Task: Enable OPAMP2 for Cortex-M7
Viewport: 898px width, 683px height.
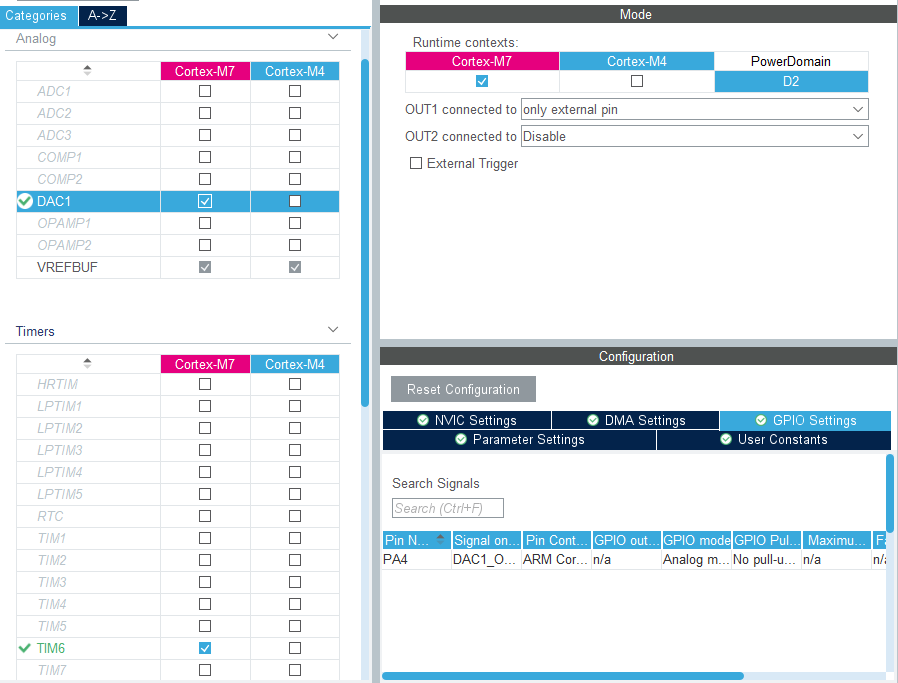Action: (x=205, y=245)
